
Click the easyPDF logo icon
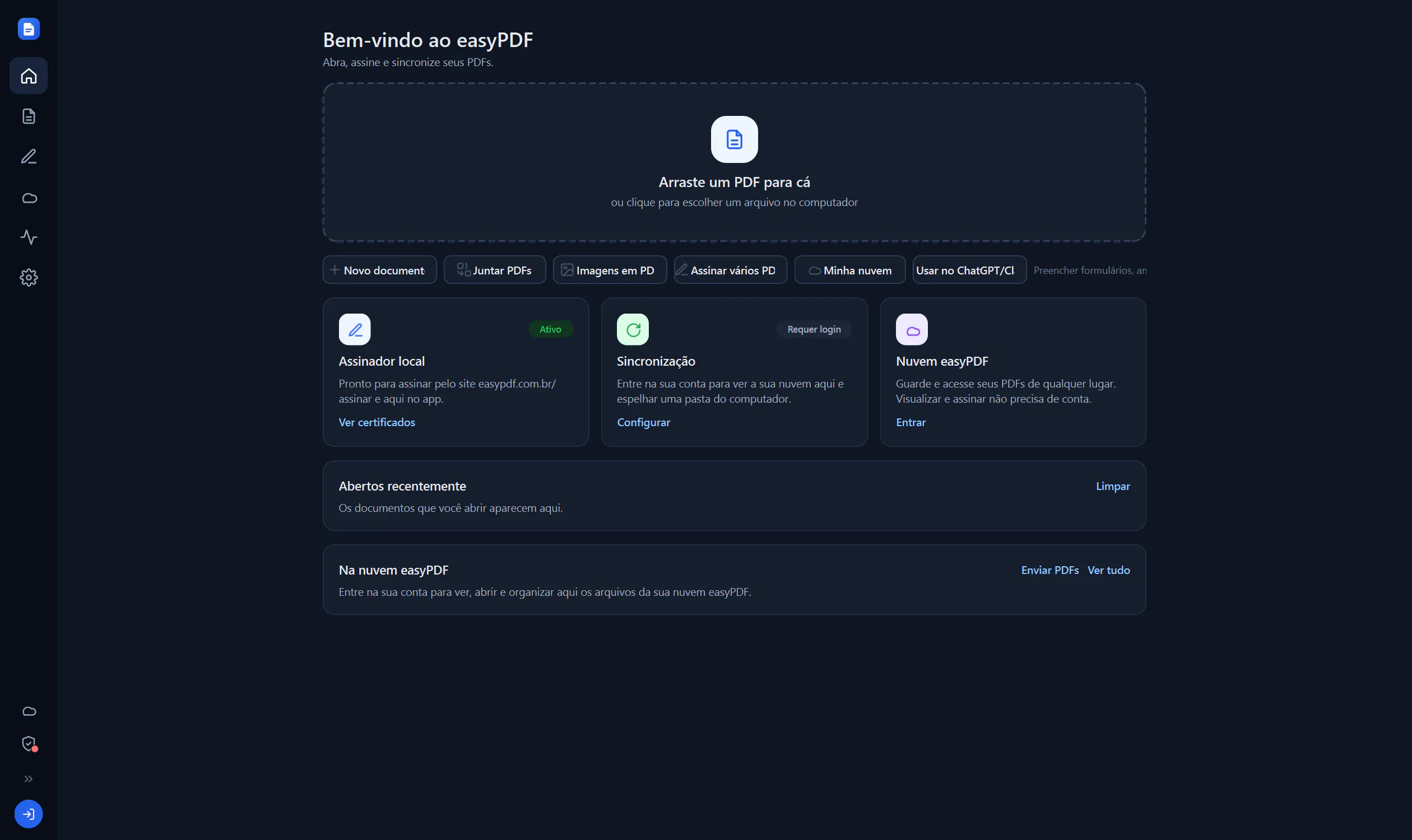point(29,29)
